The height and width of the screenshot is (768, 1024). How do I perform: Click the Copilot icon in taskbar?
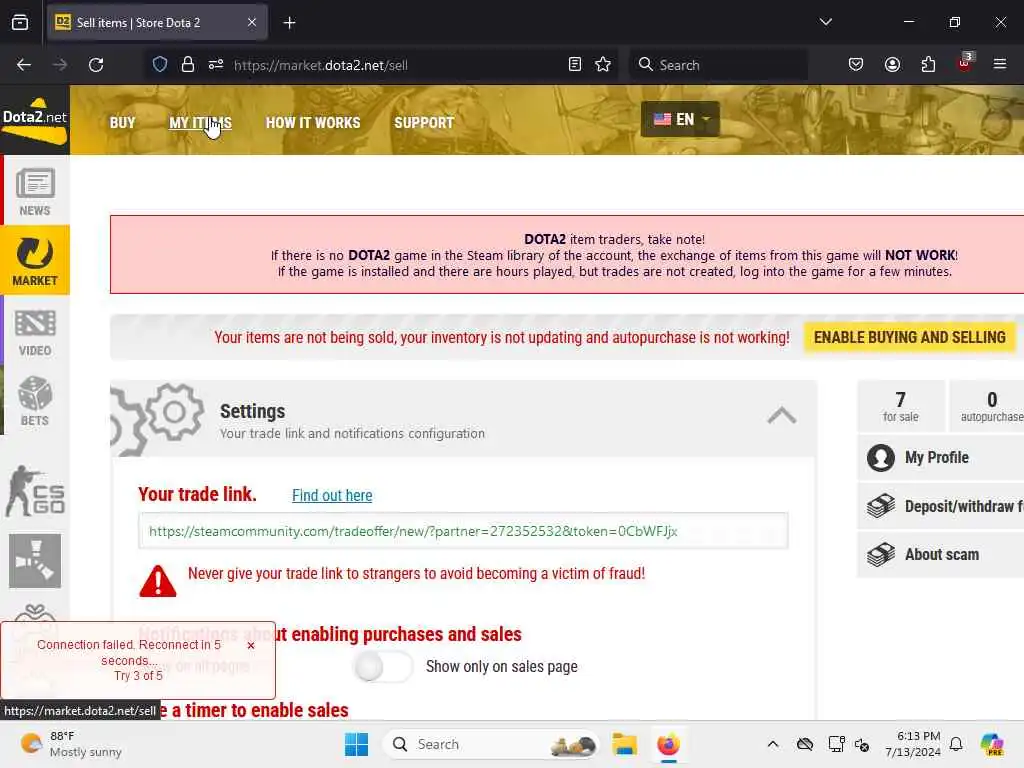point(992,744)
